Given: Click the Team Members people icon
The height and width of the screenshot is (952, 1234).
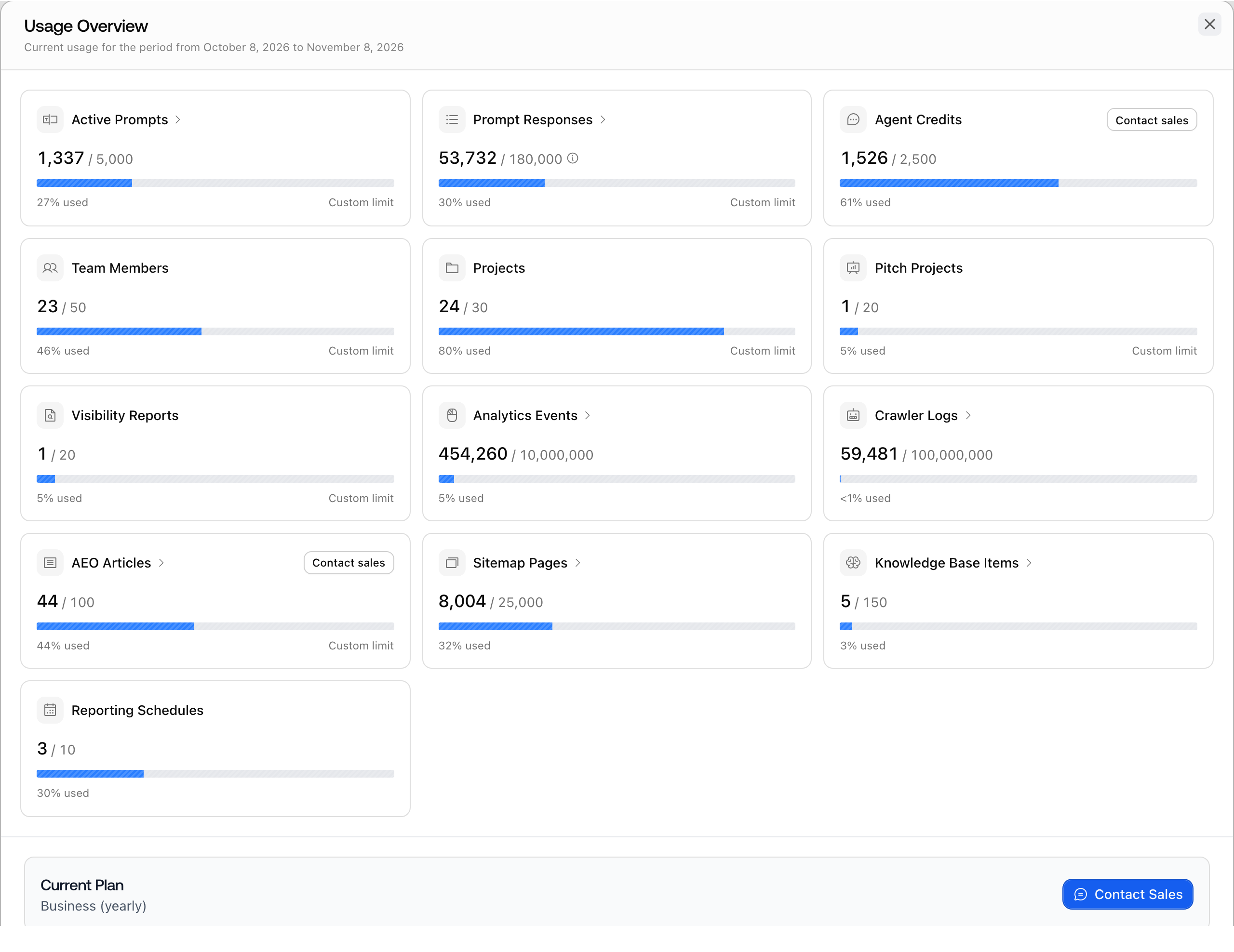Looking at the screenshot, I should click(50, 268).
